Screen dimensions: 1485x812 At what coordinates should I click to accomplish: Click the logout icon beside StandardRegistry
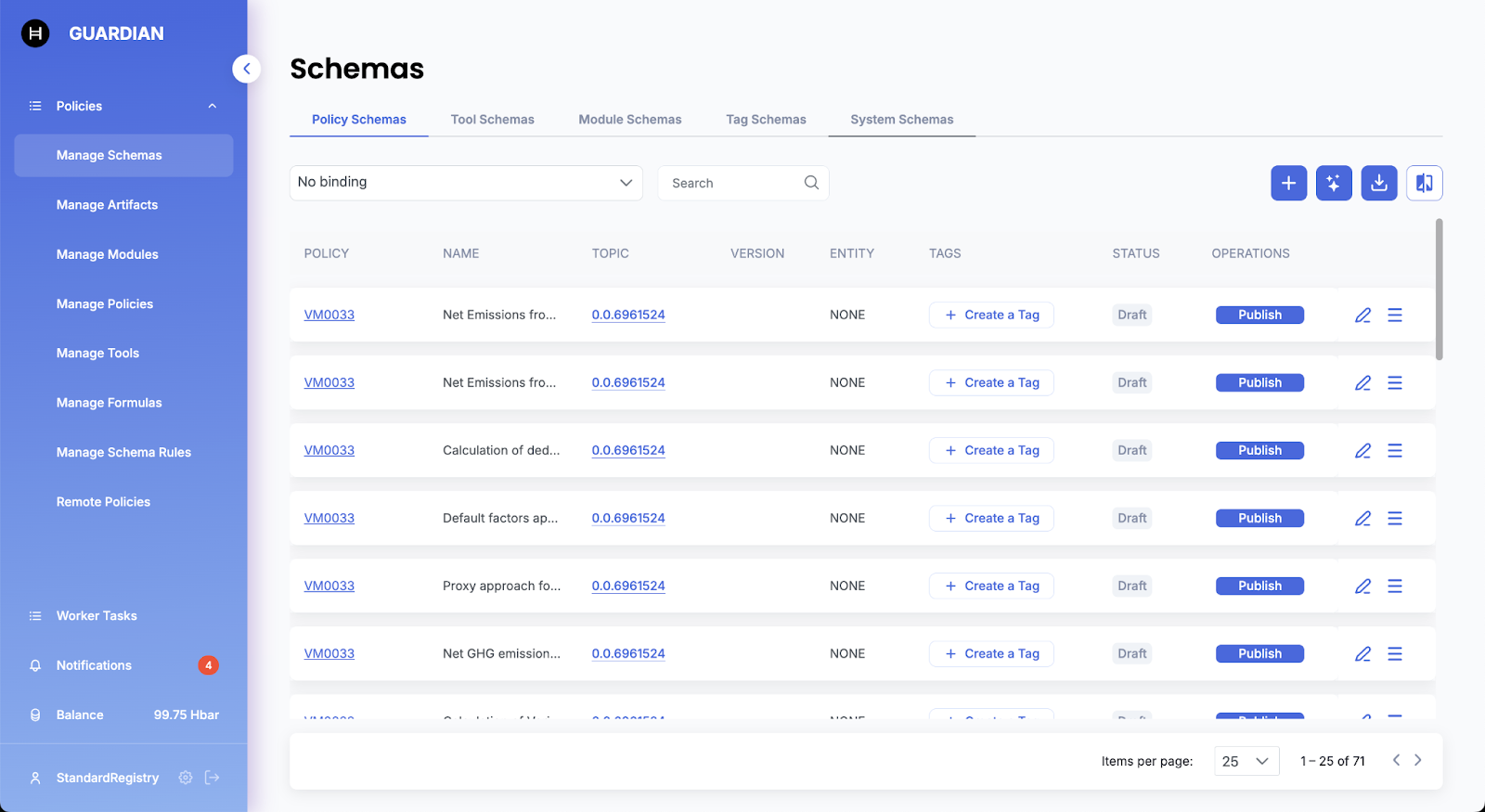tap(213, 778)
